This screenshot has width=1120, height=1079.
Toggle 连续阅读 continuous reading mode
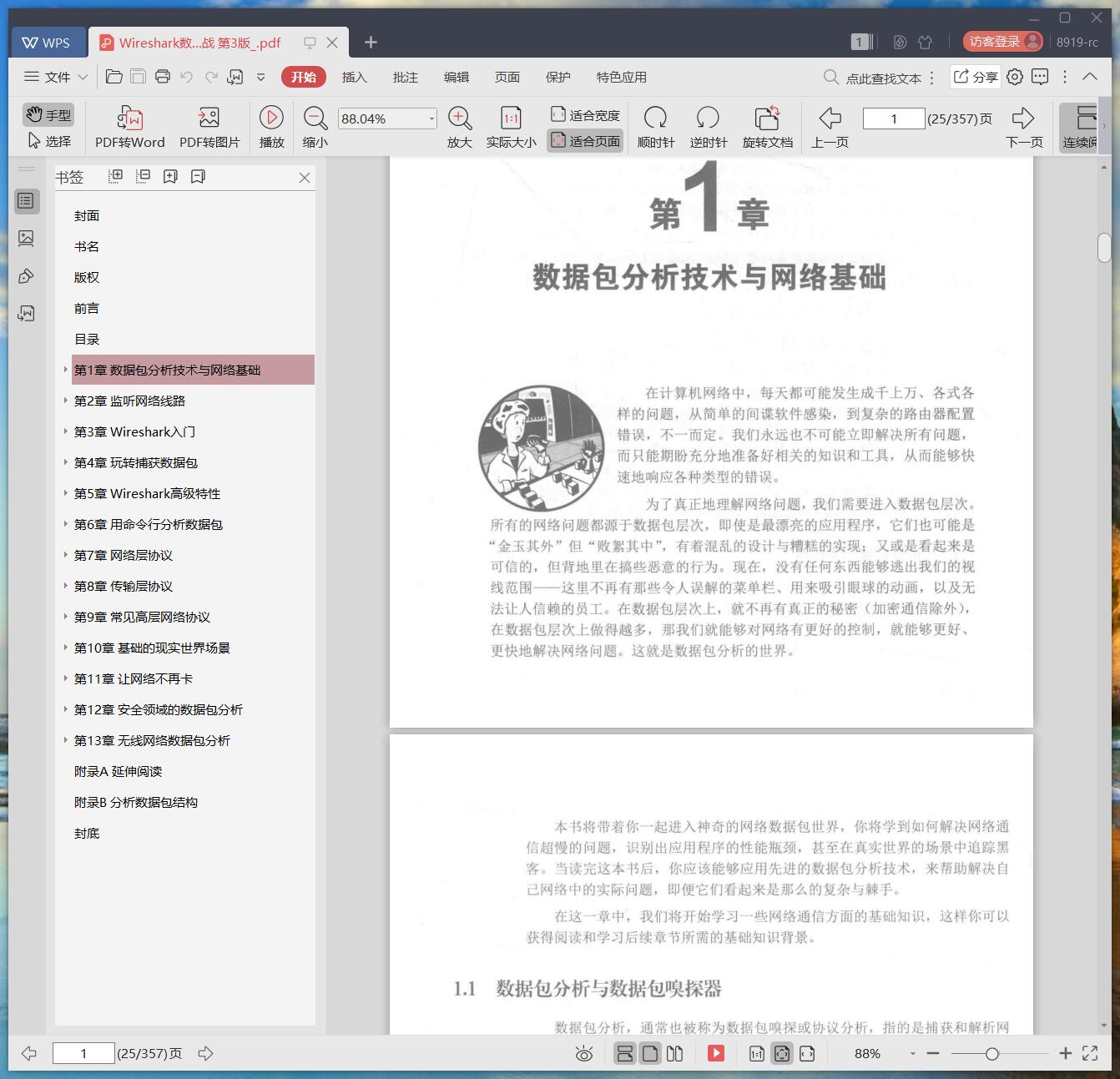pyautogui.click(x=1080, y=127)
